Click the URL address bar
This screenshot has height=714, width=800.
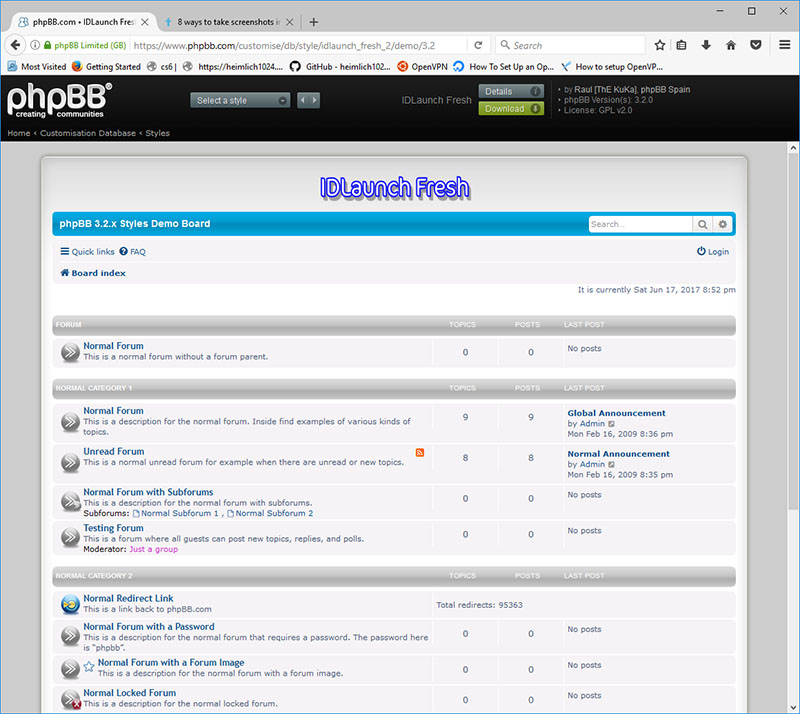pyautogui.click(x=298, y=45)
